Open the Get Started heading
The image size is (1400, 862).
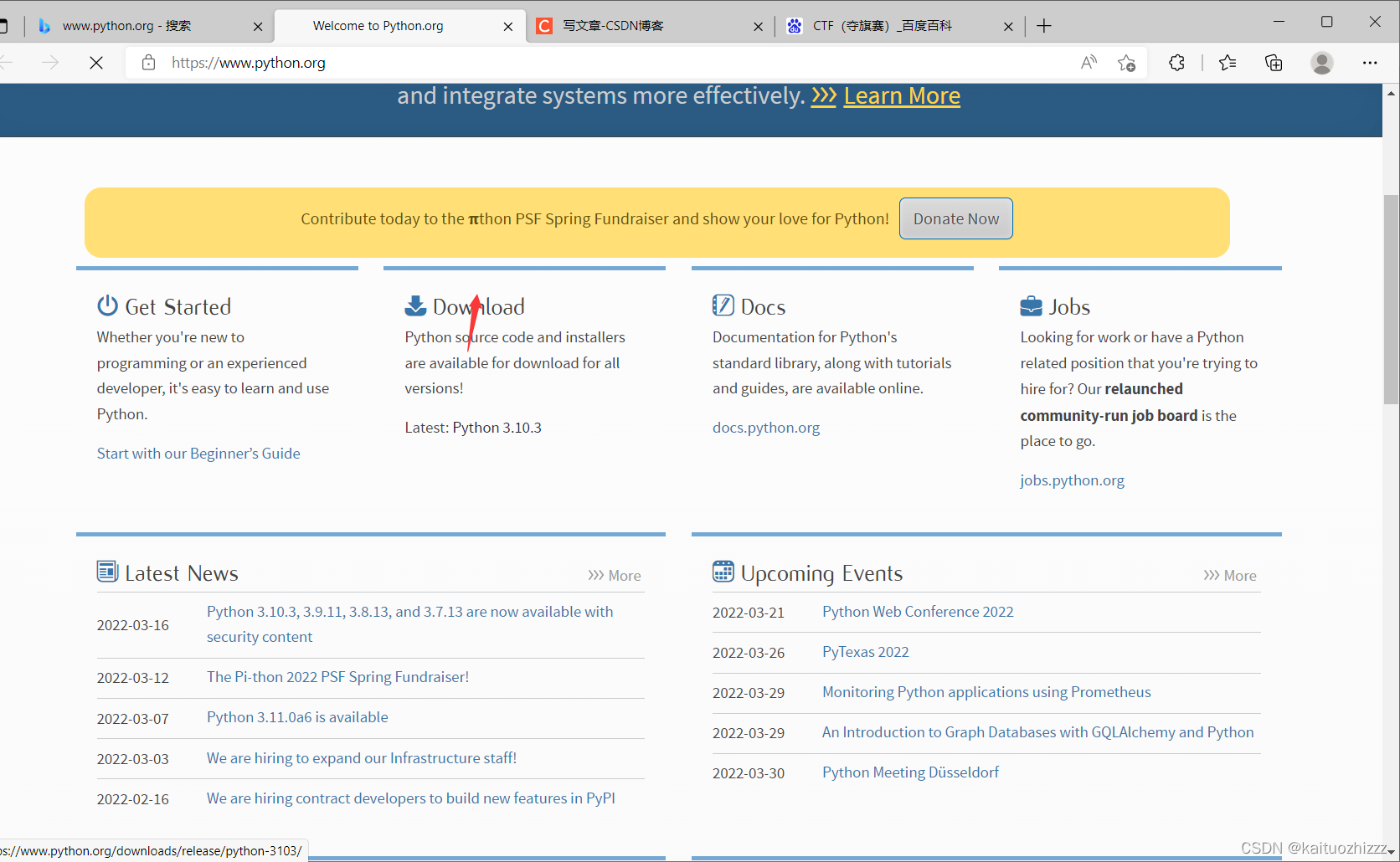tap(178, 307)
